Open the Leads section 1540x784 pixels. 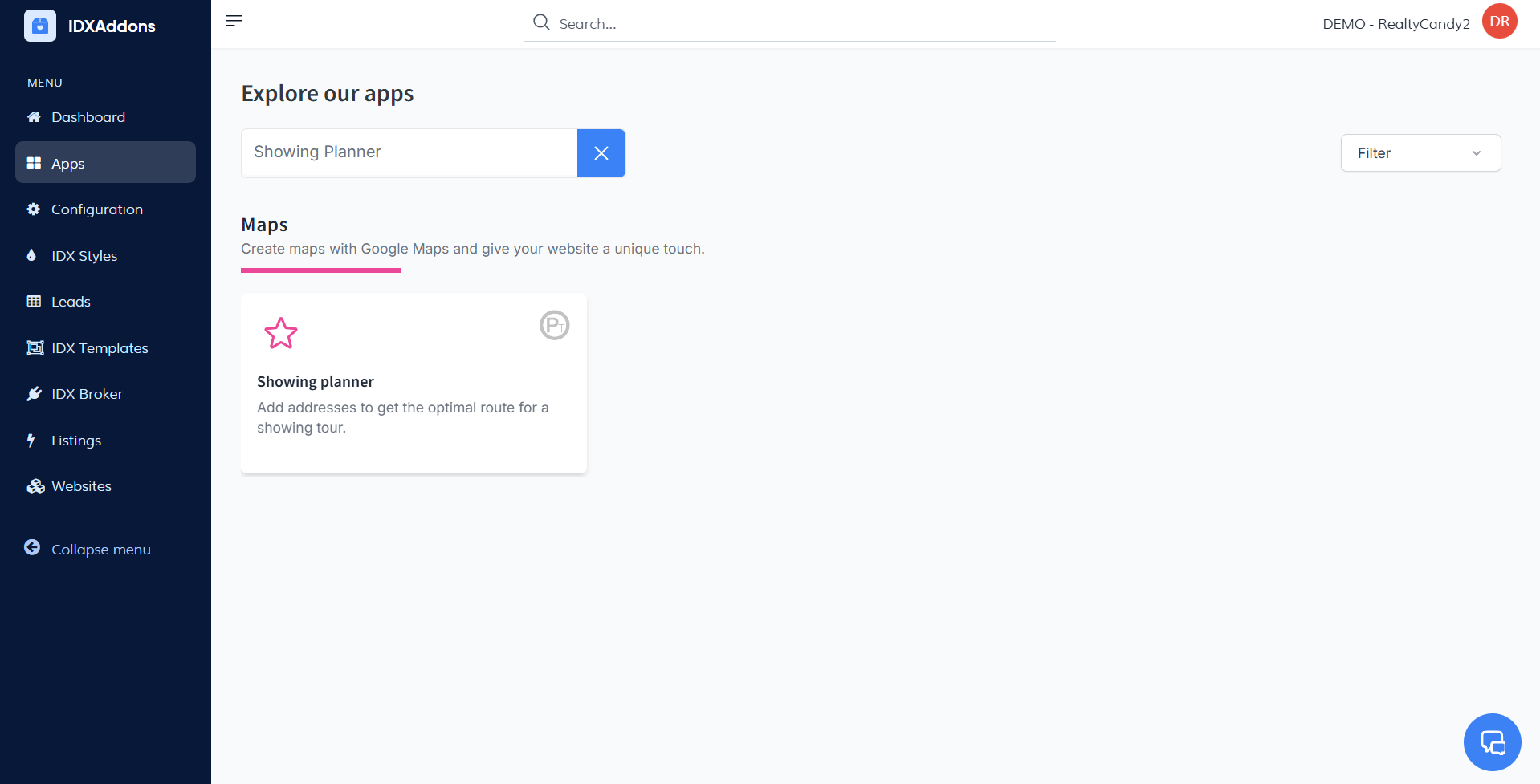tap(71, 302)
